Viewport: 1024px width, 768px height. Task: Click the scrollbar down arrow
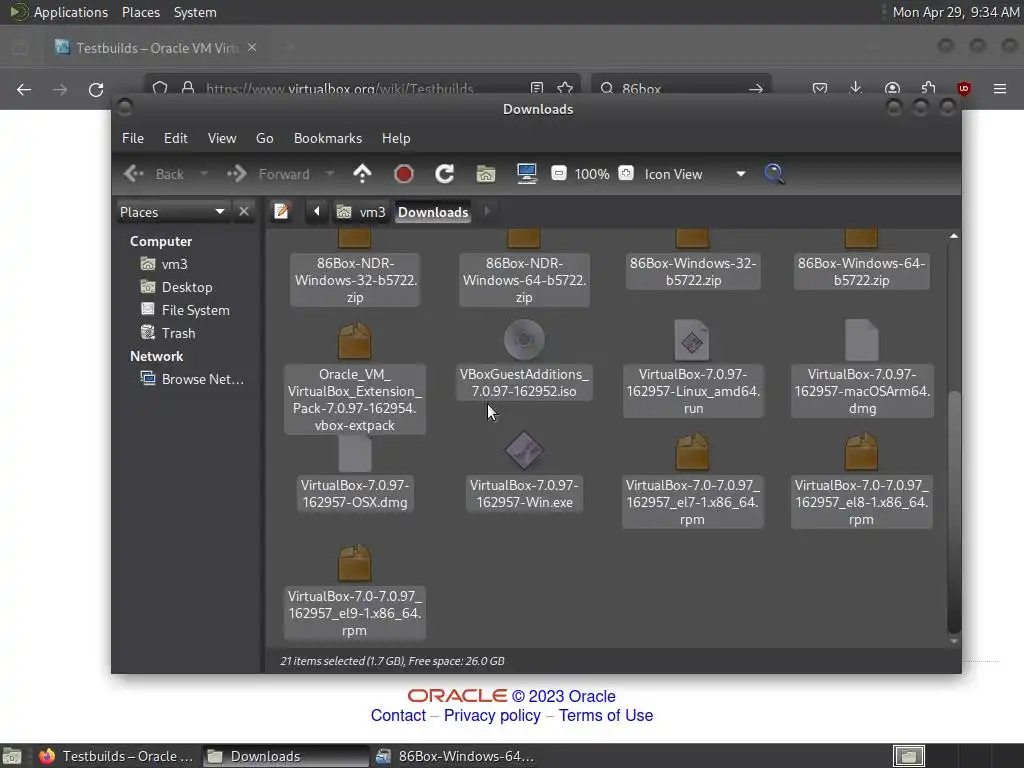(x=954, y=641)
